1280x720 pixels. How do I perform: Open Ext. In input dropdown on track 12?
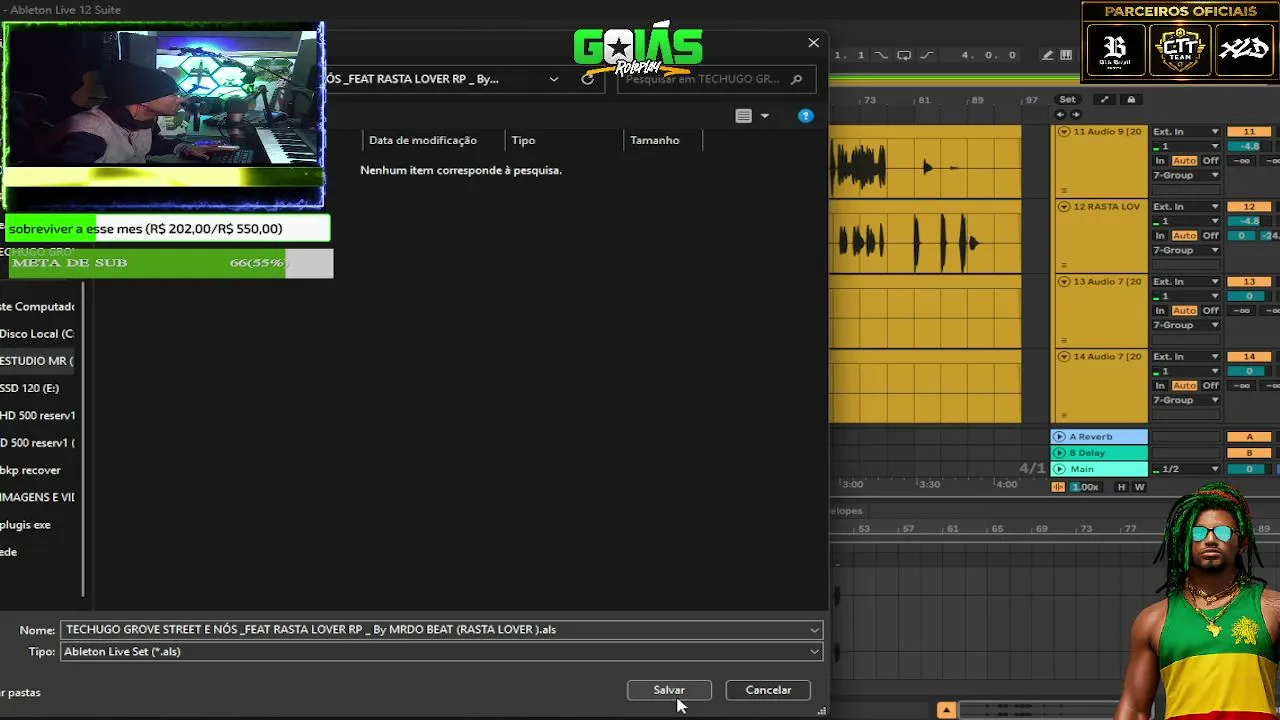click(1186, 207)
